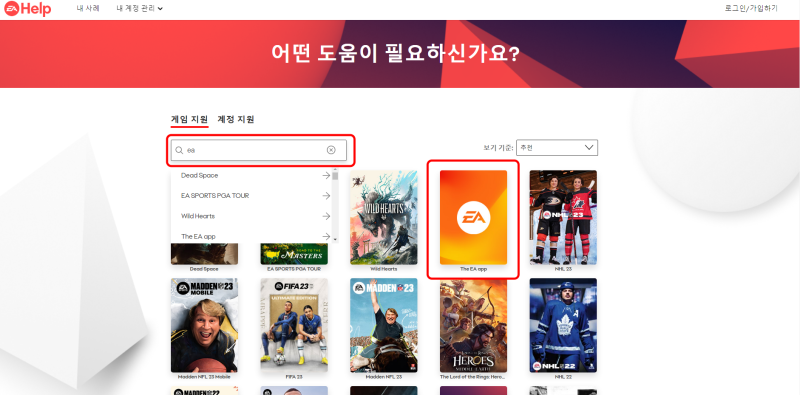Open the Madden NFL 23 cover
This screenshot has height=395, width=800.
384,325
